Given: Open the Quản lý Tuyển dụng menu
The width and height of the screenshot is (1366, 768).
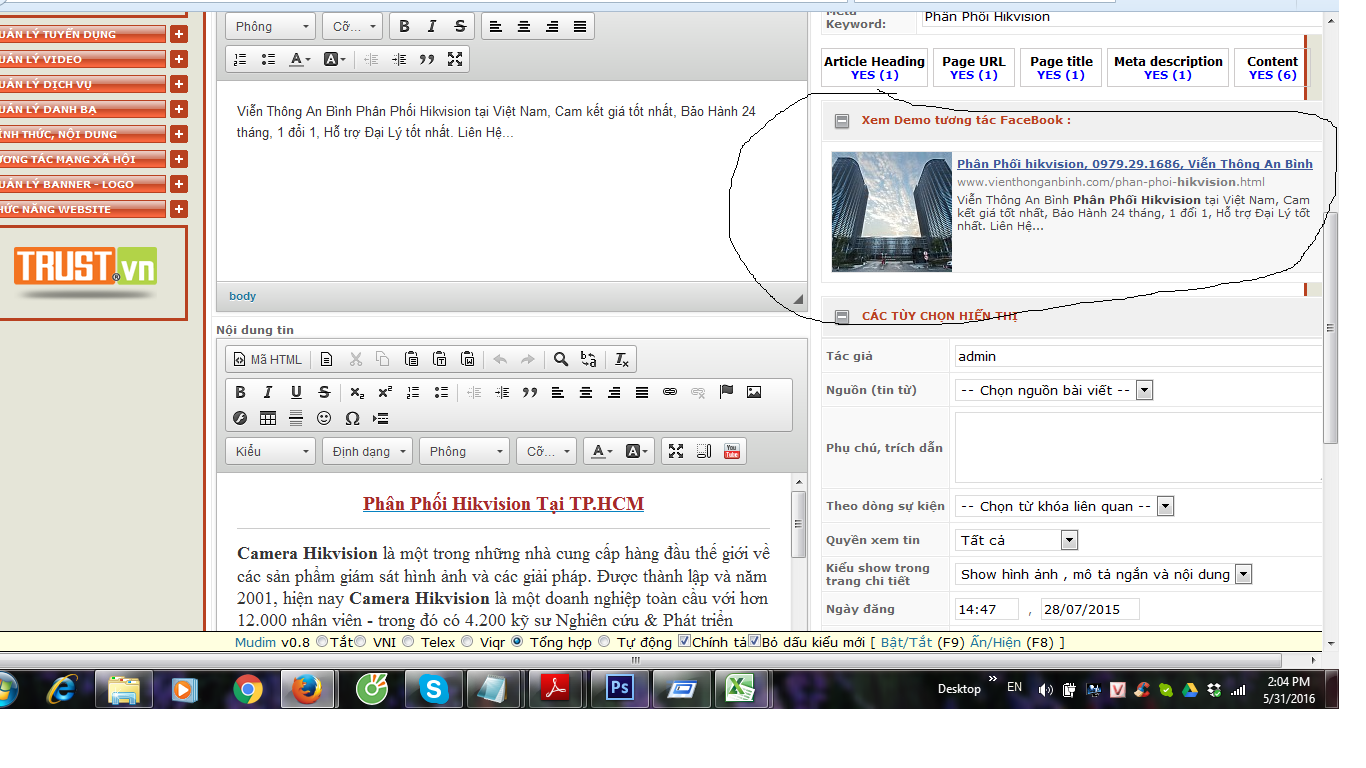Looking at the screenshot, I should pos(82,34).
